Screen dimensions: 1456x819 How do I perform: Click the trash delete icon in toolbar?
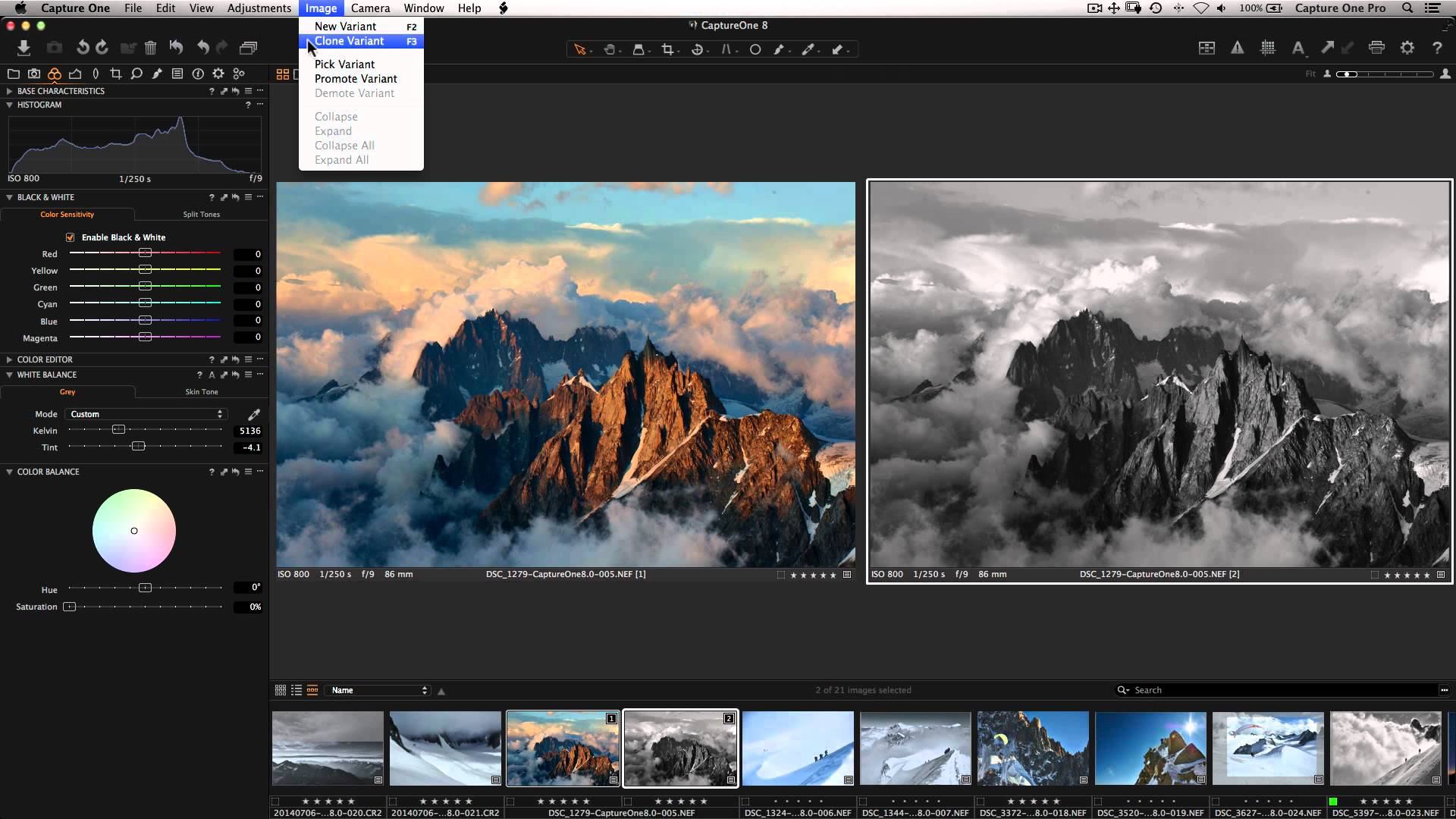pos(150,48)
